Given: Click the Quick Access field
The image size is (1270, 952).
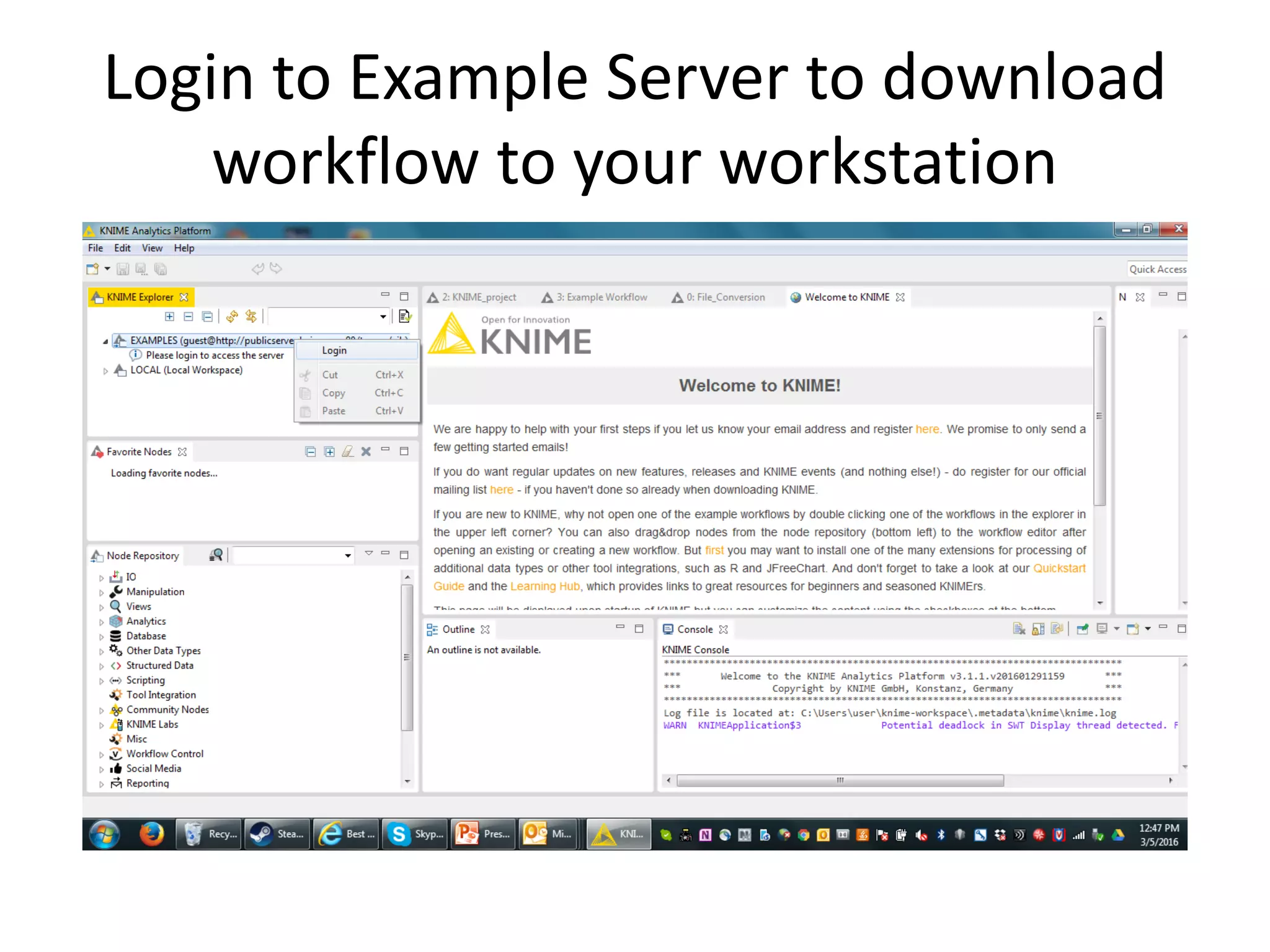Looking at the screenshot, I should click(1157, 270).
